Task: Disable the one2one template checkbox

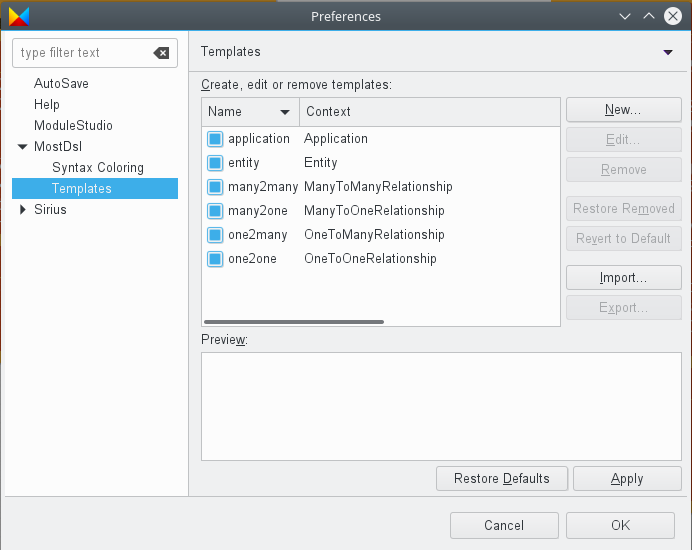Action: tap(215, 259)
